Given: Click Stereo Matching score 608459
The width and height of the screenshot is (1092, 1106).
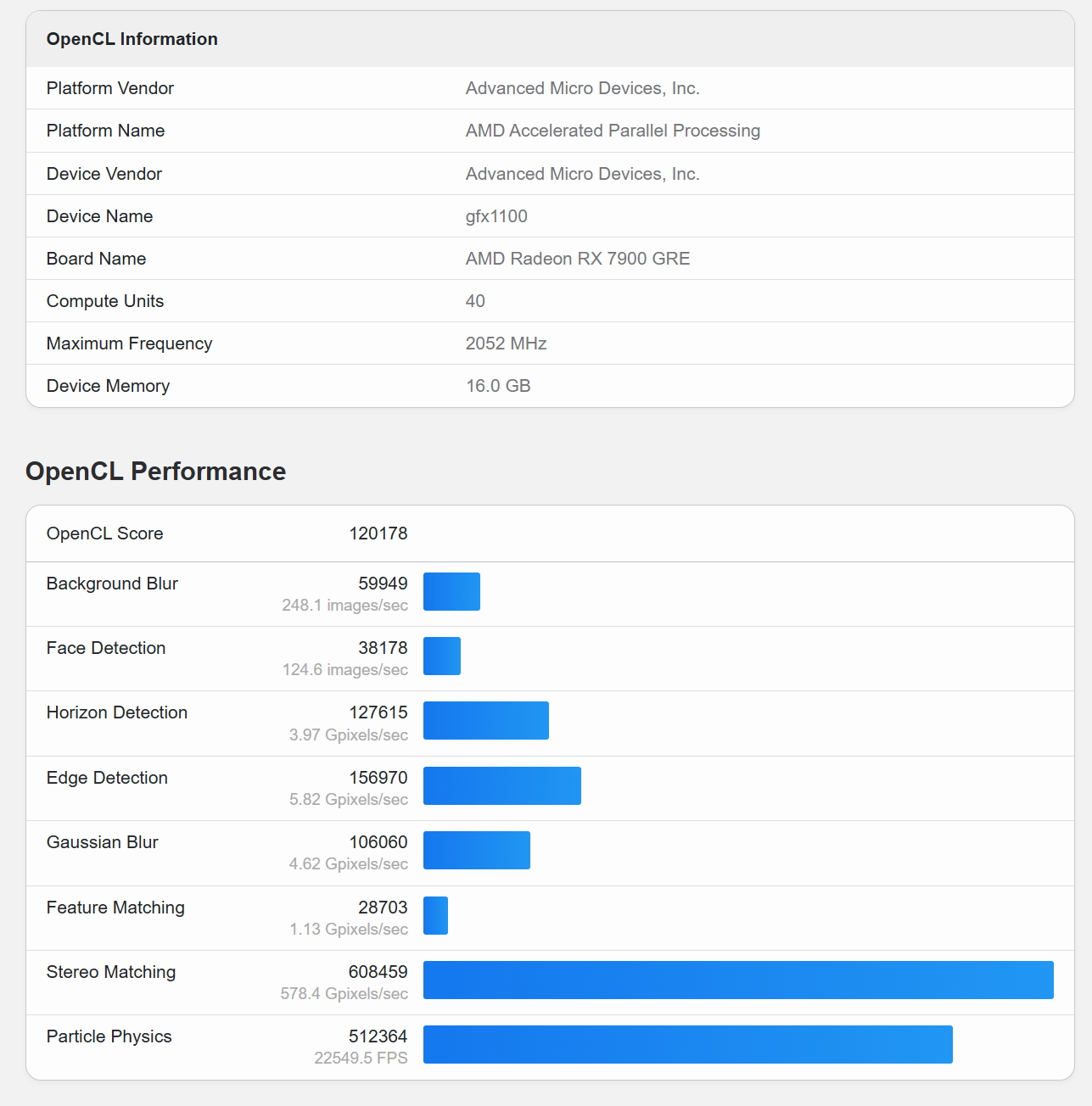Looking at the screenshot, I should (378, 972).
